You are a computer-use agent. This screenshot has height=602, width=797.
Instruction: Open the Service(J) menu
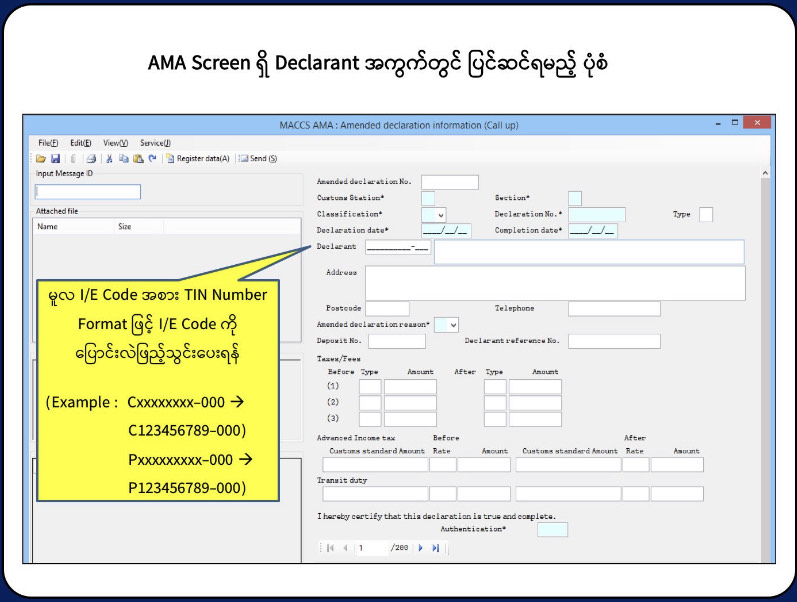(x=156, y=143)
